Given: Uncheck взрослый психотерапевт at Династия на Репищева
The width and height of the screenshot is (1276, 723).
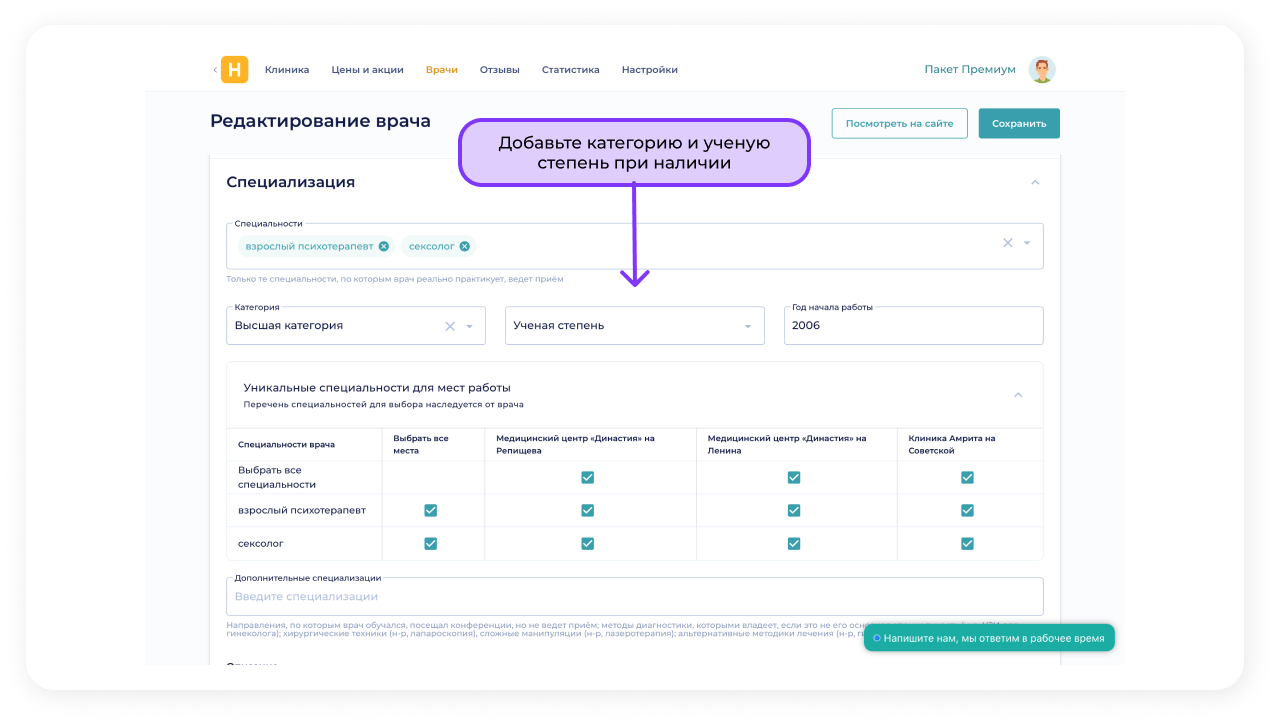Looking at the screenshot, I should [x=588, y=510].
